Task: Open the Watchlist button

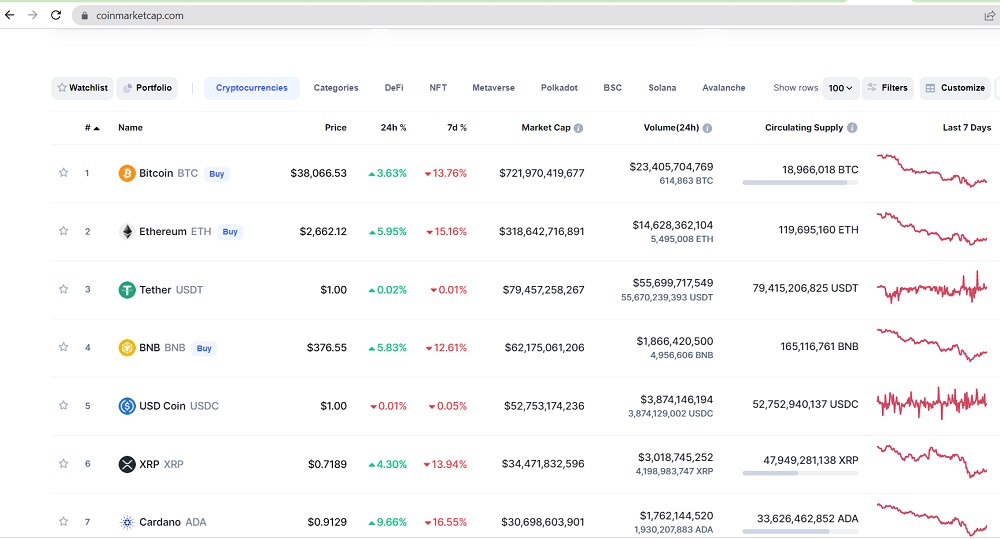Action: click(82, 88)
